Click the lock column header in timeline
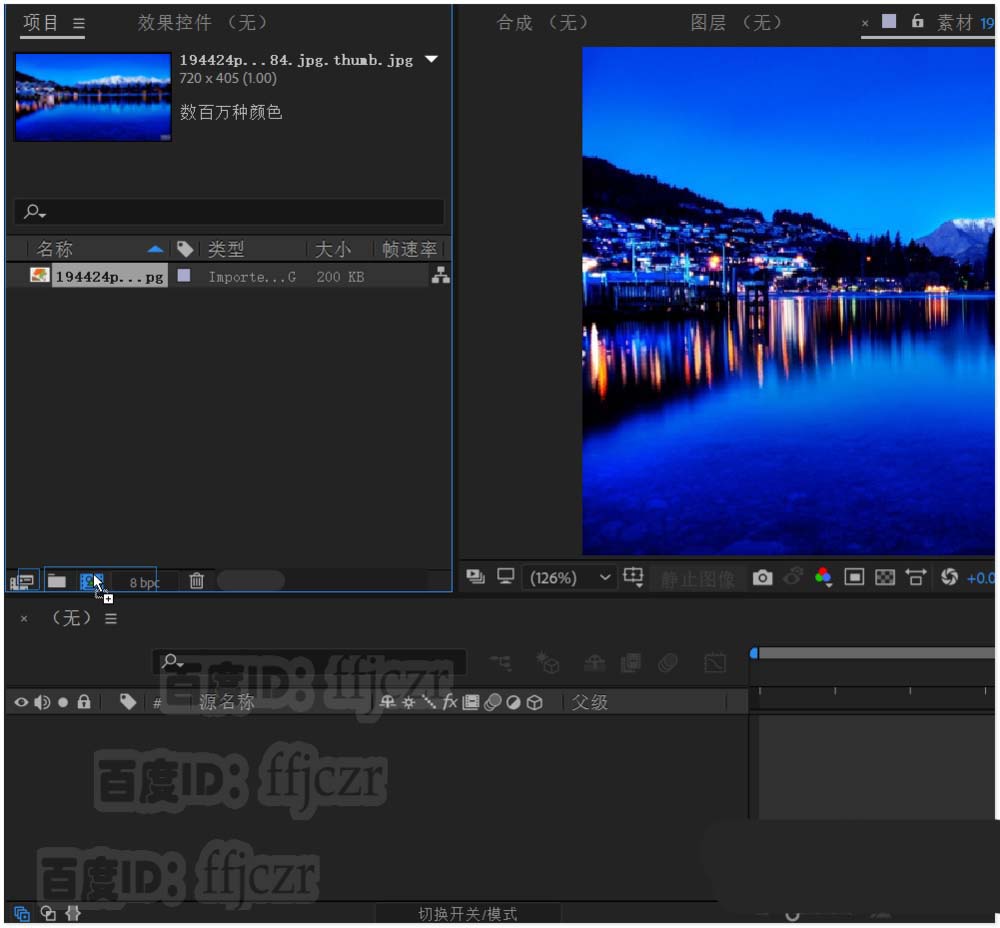This screenshot has height=928, width=1000. [84, 702]
